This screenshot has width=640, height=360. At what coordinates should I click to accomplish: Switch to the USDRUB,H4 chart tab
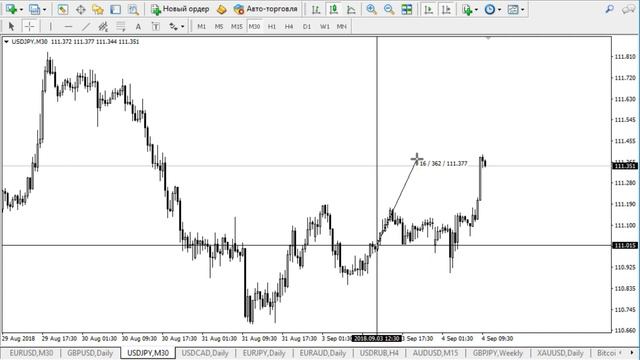tap(379, 353)
